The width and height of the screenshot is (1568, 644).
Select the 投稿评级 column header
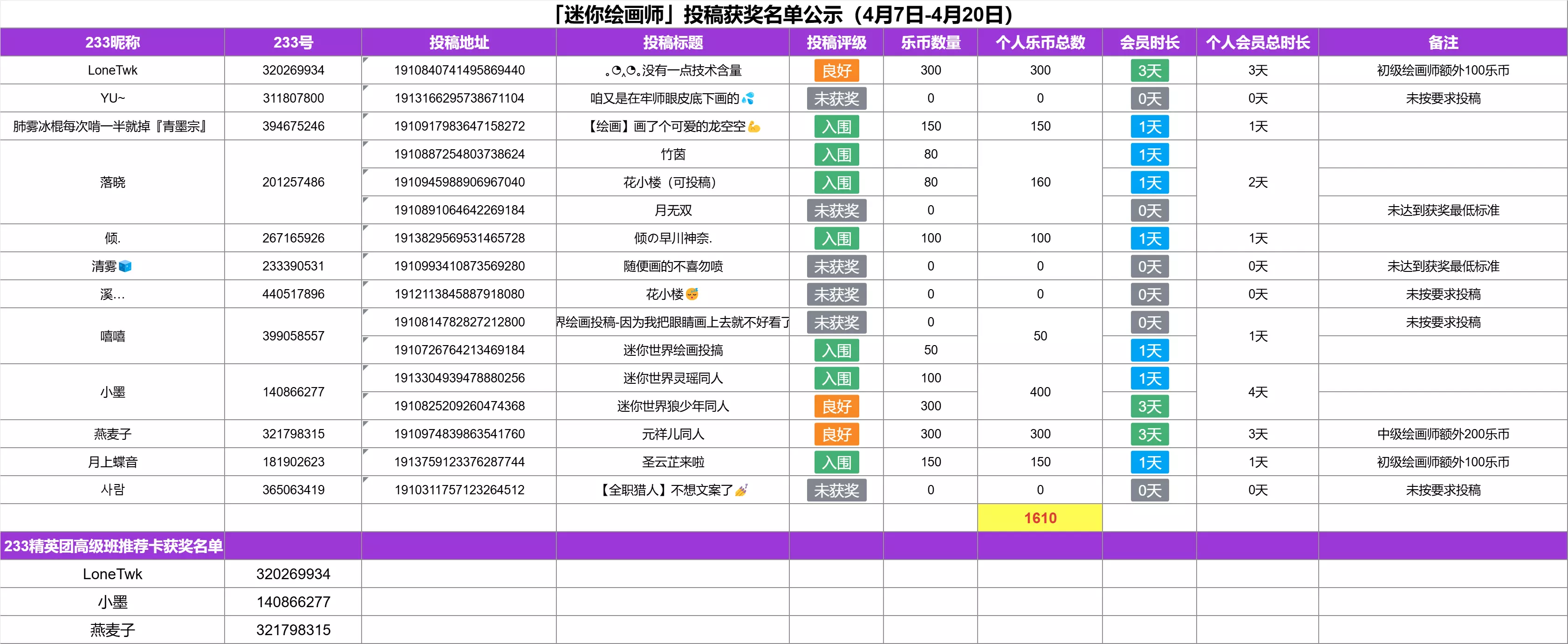pos(836,42)
